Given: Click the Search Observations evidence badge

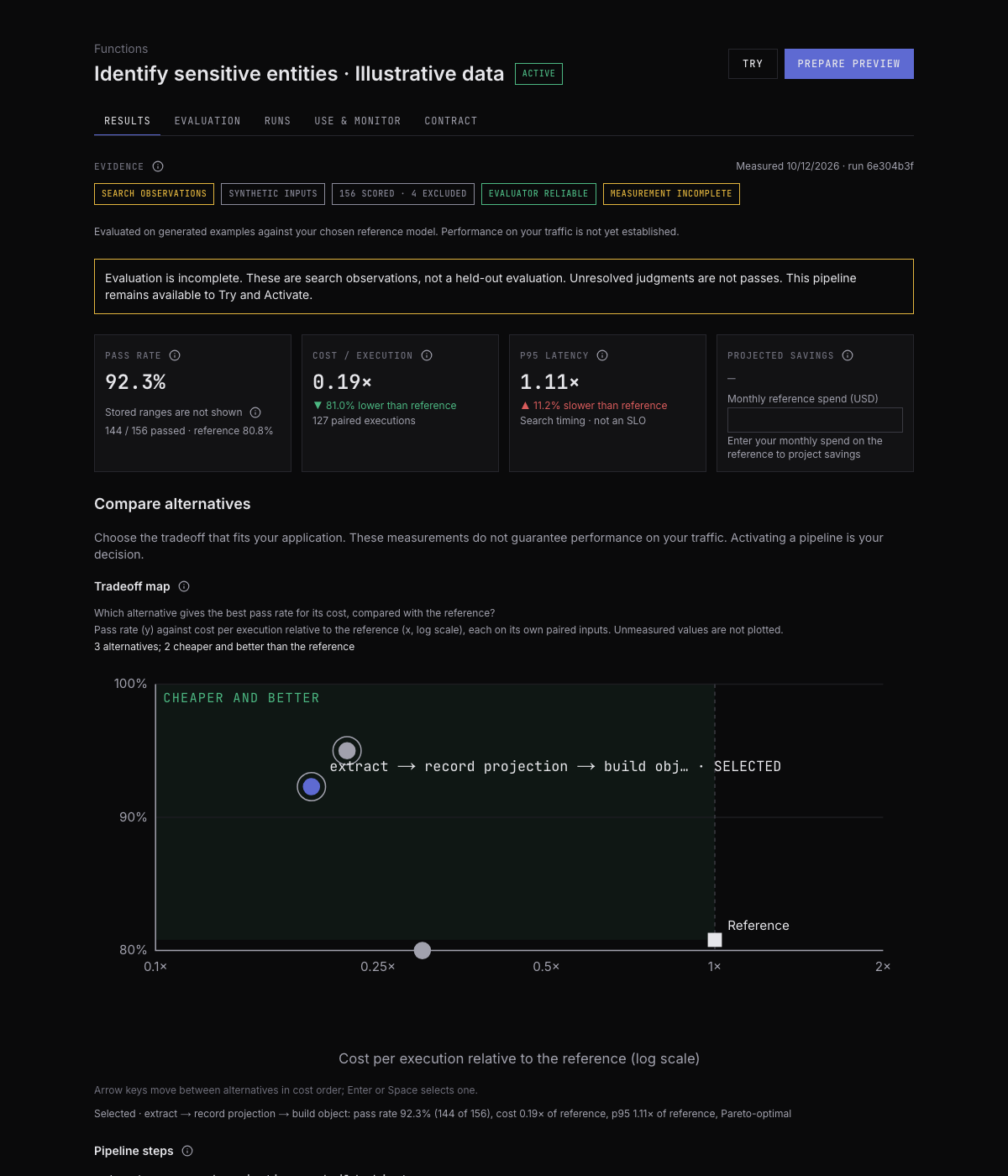Looking at the screenshot, I should tap(154, 194).
